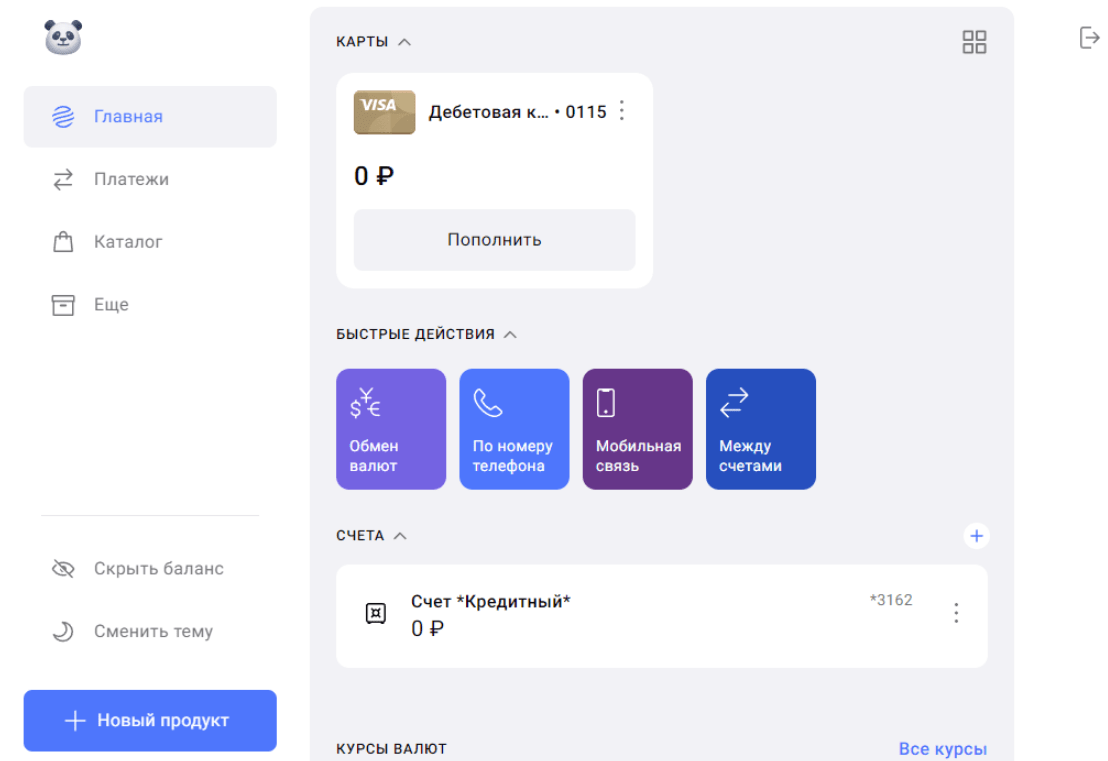The width and height of the screenshot is (1108, 761).
Task: Go to Платежи in the sidebar
Action: [131, 180]
